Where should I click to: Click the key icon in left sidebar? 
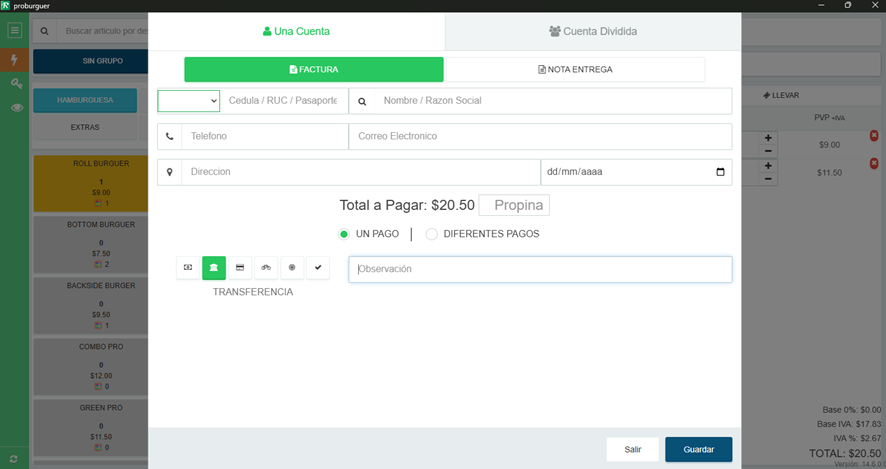pos(16,84)
